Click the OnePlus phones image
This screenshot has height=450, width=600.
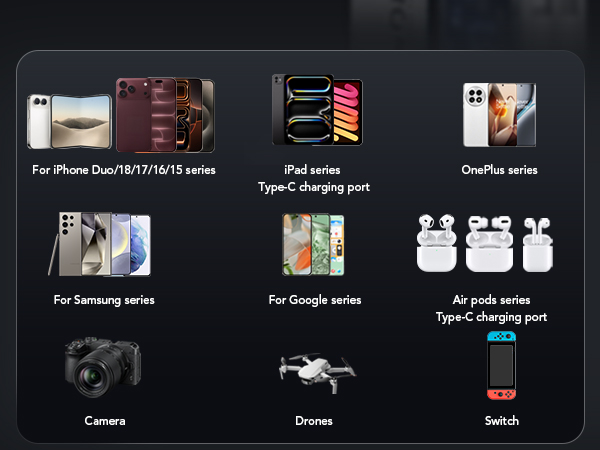click(499, 114)
